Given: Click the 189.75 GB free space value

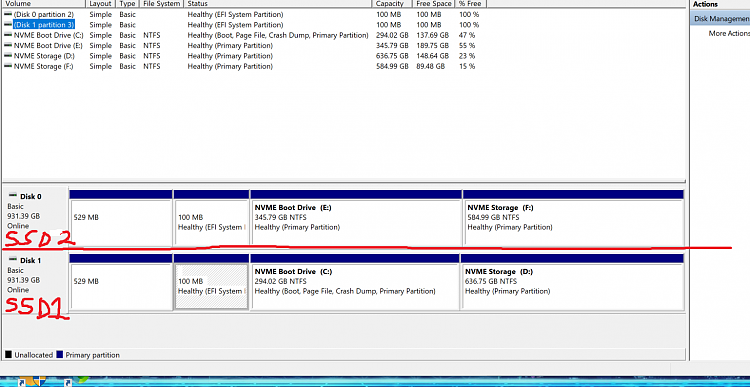Looking at the screenshot, I should (432, 46).
